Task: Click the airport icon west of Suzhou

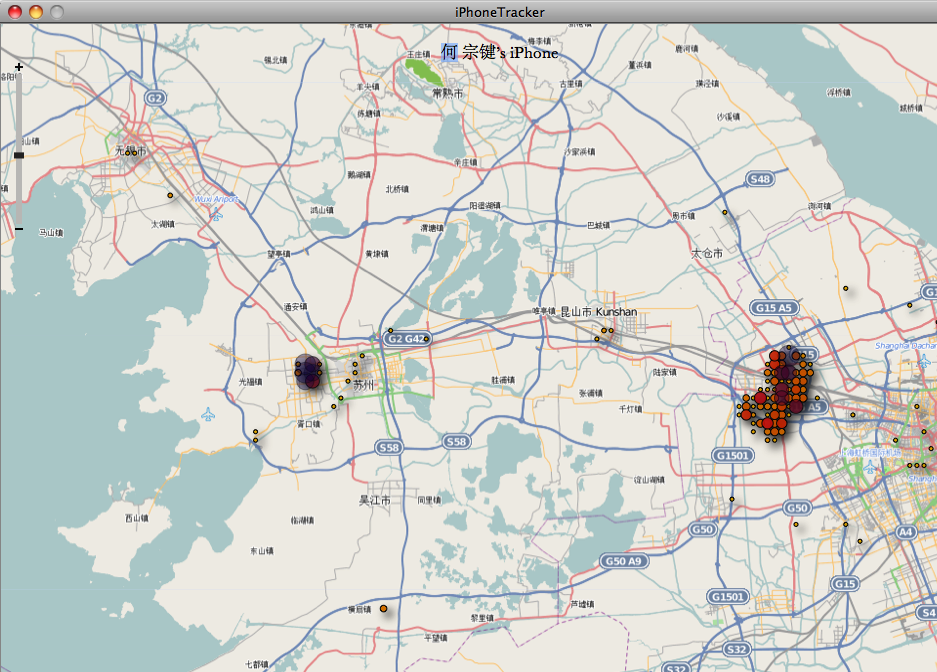Action: click(207, 414)
